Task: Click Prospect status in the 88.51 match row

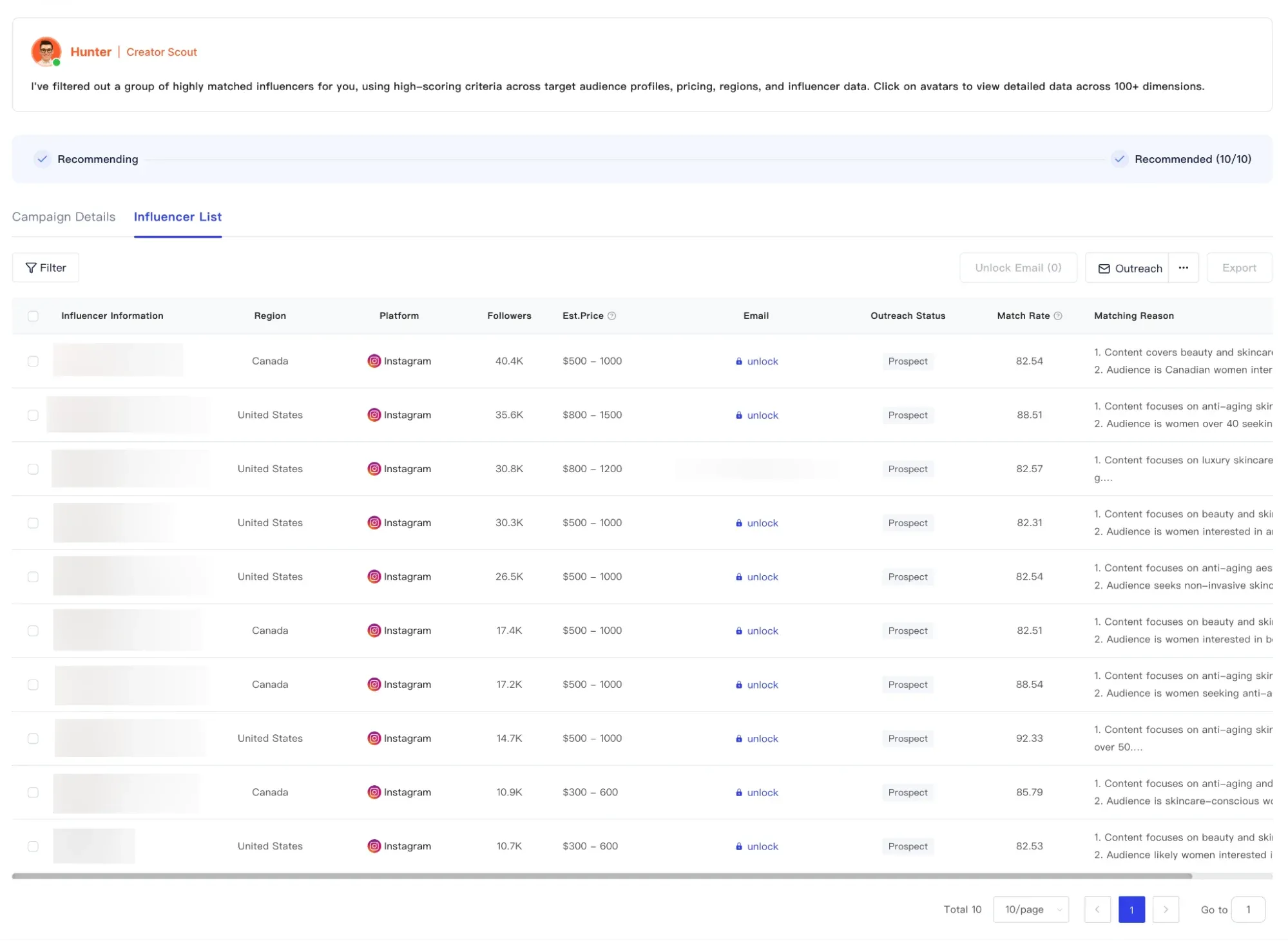Action: click(x=908, y=415)
